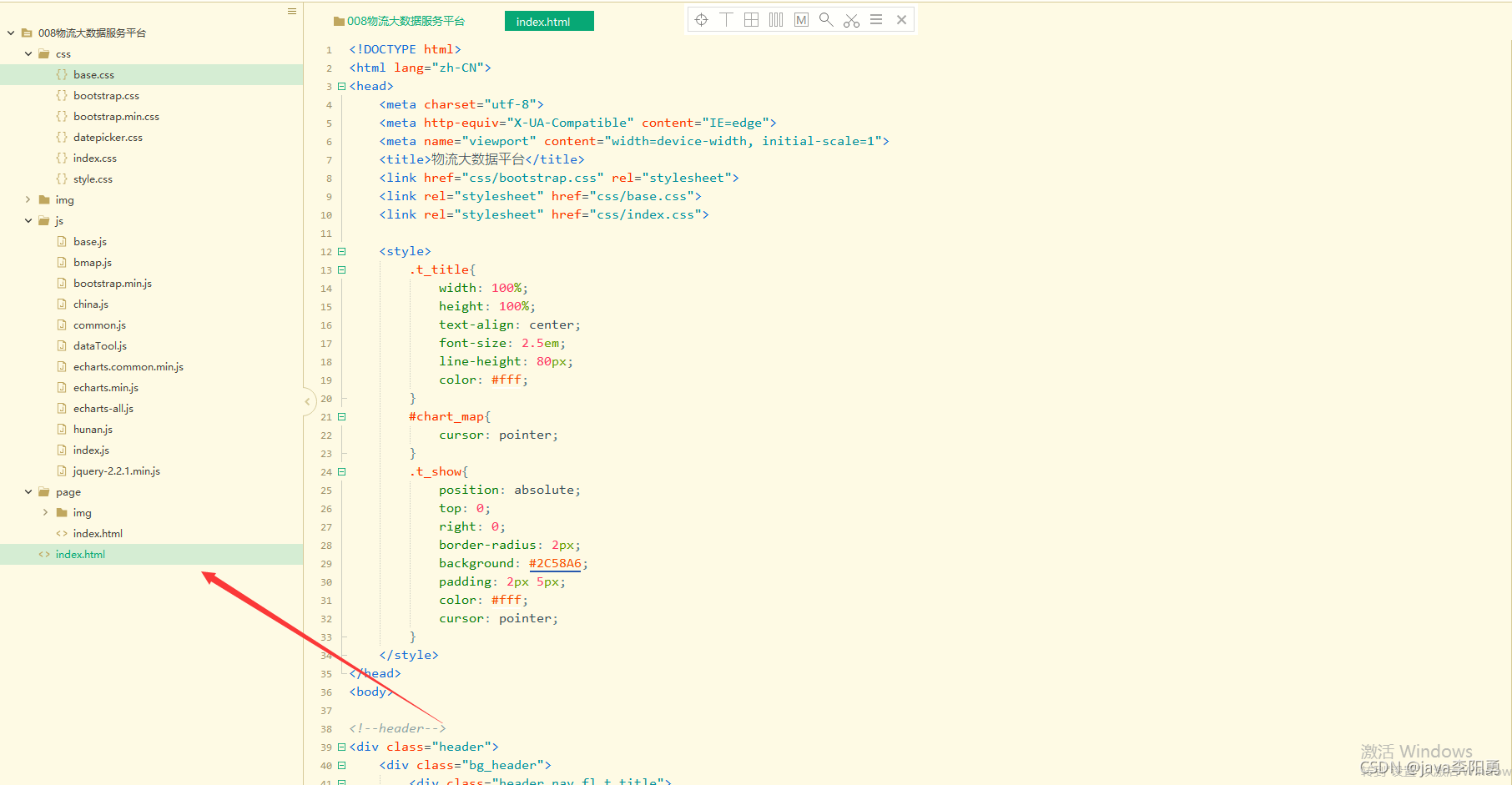The height and width of the screenshot is (785, 1512).
Task: Open echarts.min.js file
Action: tap(106, 388)
